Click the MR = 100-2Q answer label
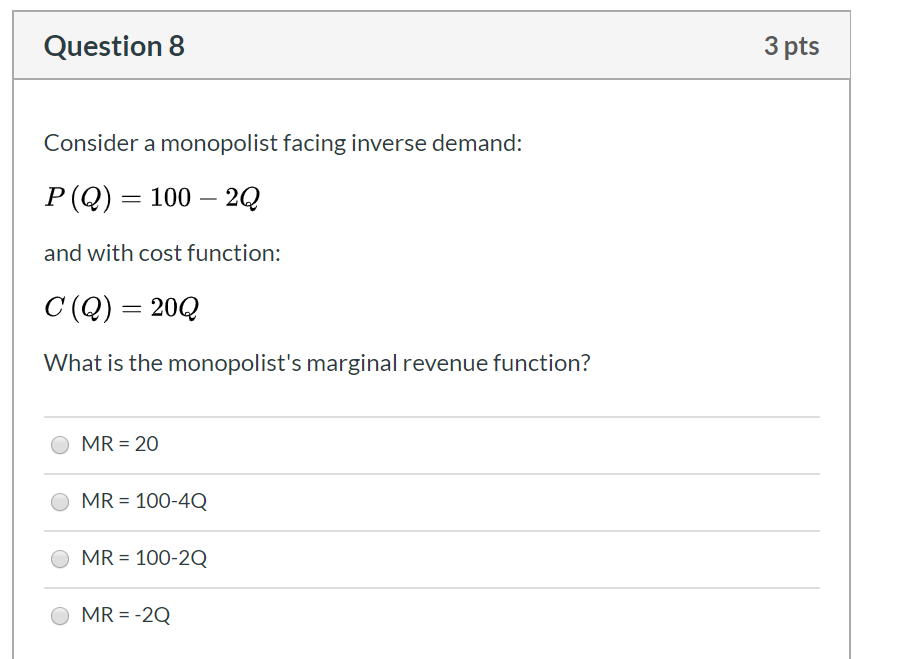918x659 pixels. pyautogui.click(x=143, y=558)
